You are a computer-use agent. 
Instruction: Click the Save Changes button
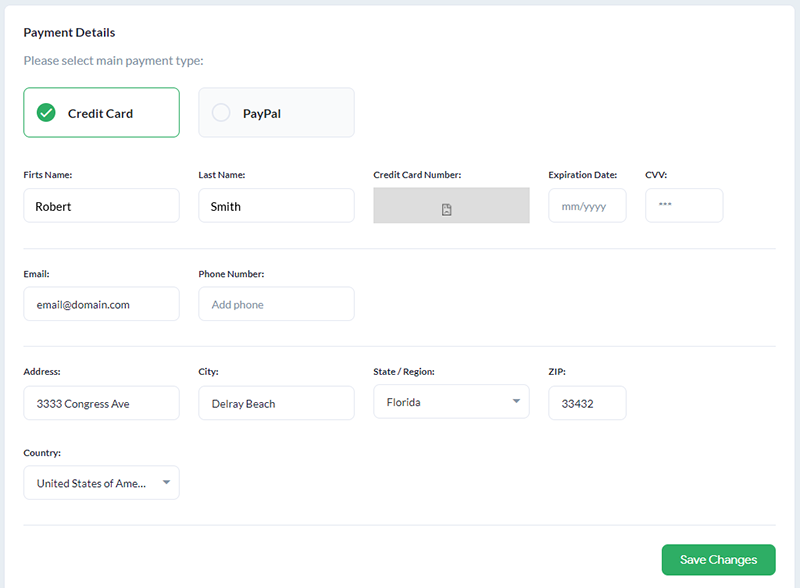coord(718,559)
